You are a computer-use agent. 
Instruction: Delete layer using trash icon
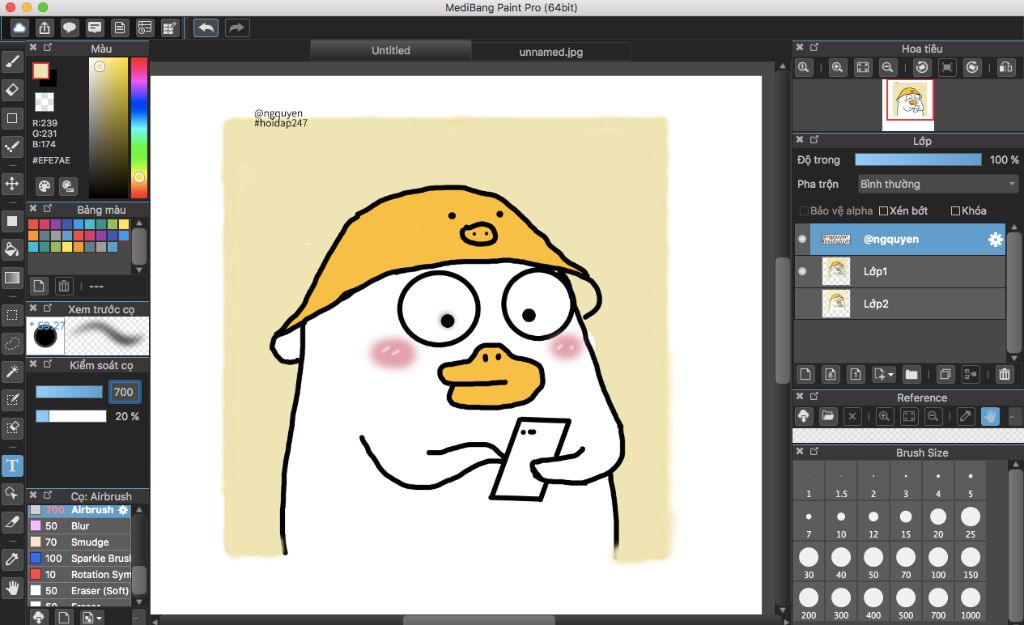(1004, 374)
